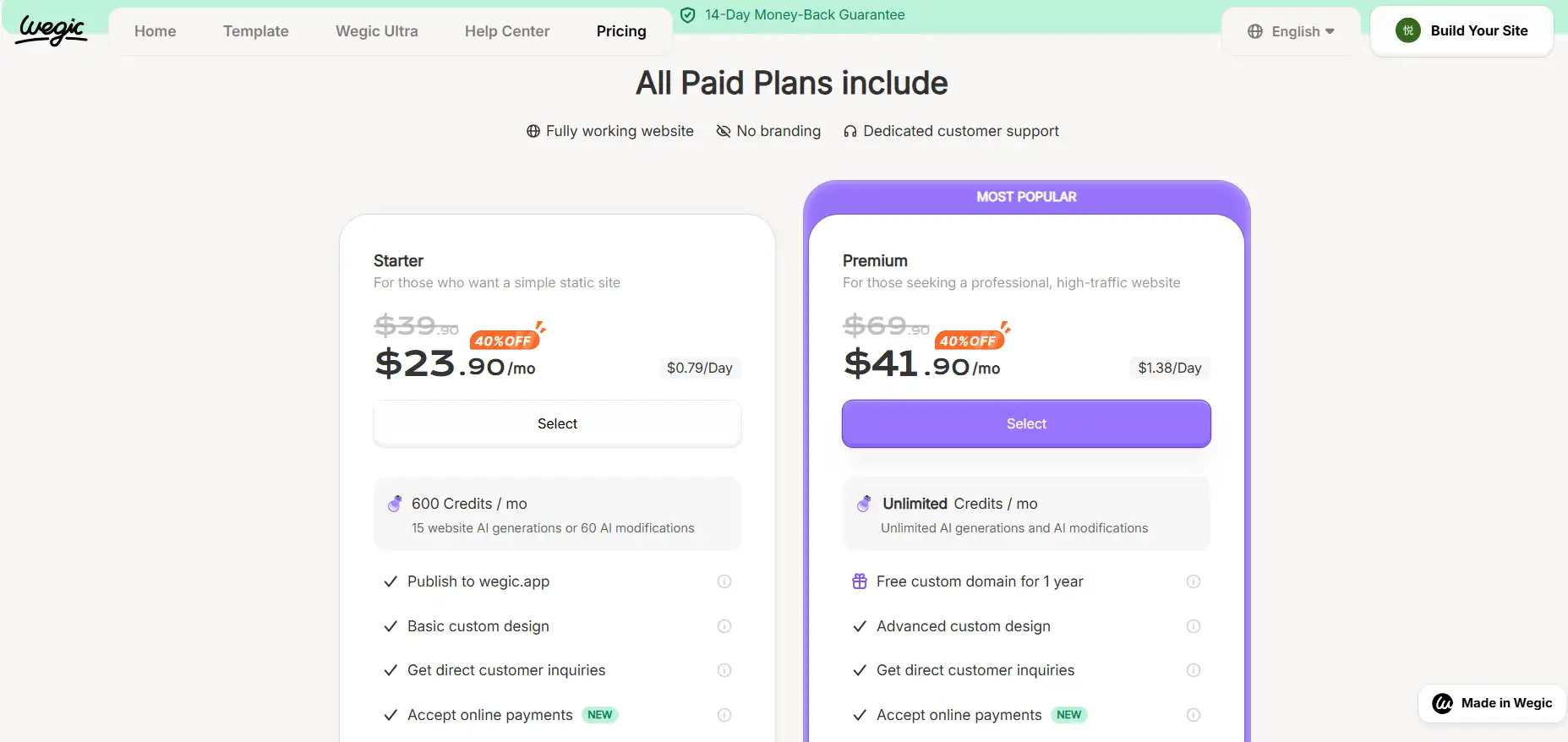The width and height of the screenshot is (1568, 742).
Task: Open the English language dropdown
Action: click(x=1291, y=31)
